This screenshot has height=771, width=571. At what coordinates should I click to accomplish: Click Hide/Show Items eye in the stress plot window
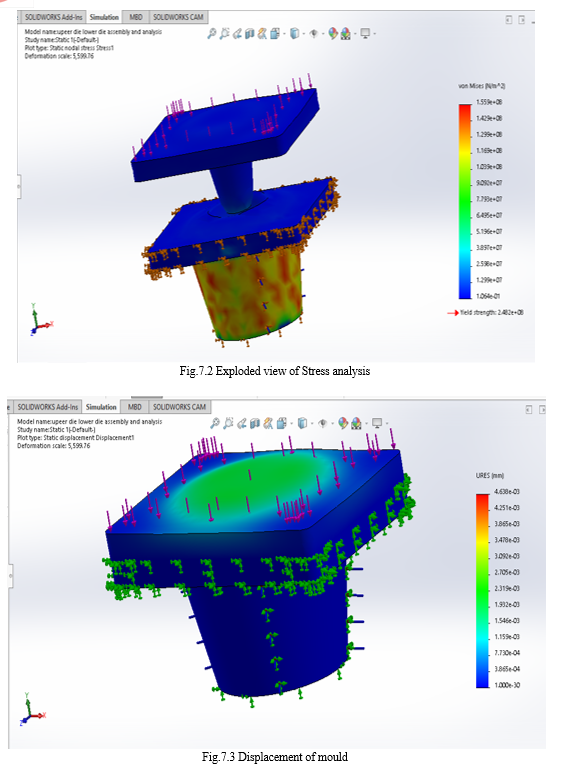pyautogui.click(x=314, y=33)
